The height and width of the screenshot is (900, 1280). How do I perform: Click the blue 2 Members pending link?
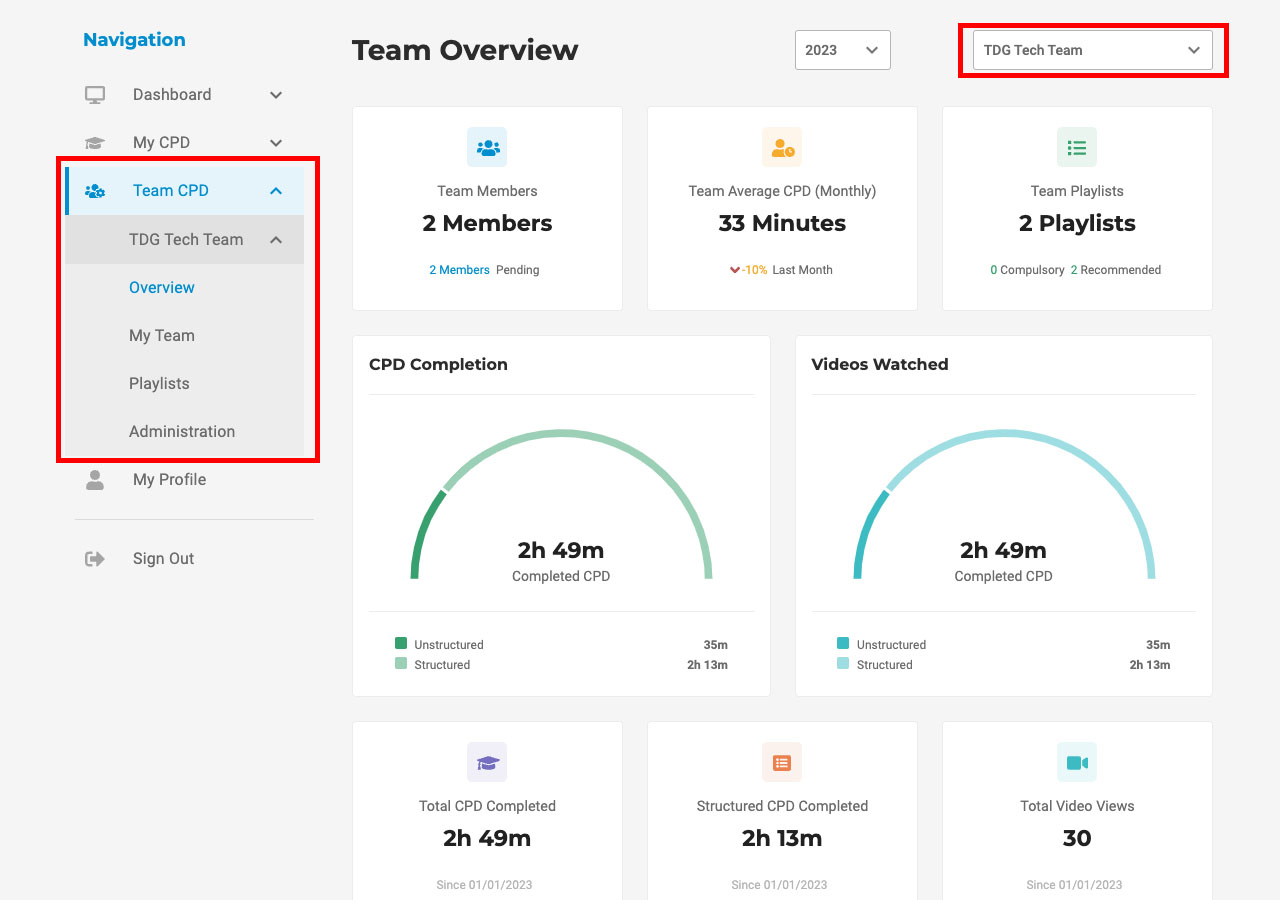[x=459, y=270]
